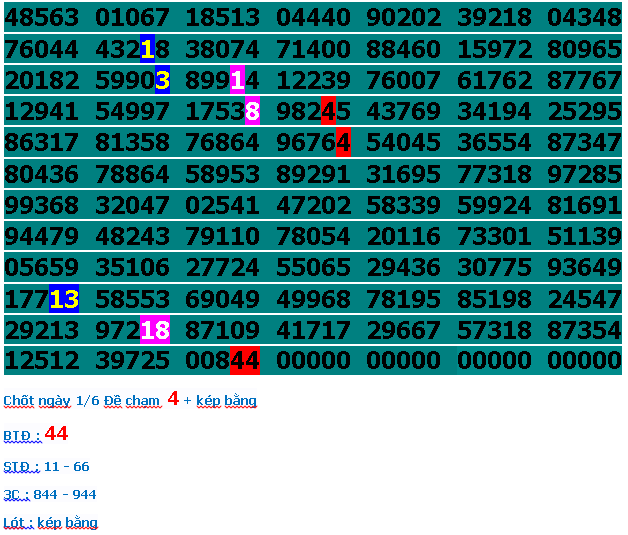
Task: Select the magenta highlighted 8 in 17538
Action: (x=252, y=112)
